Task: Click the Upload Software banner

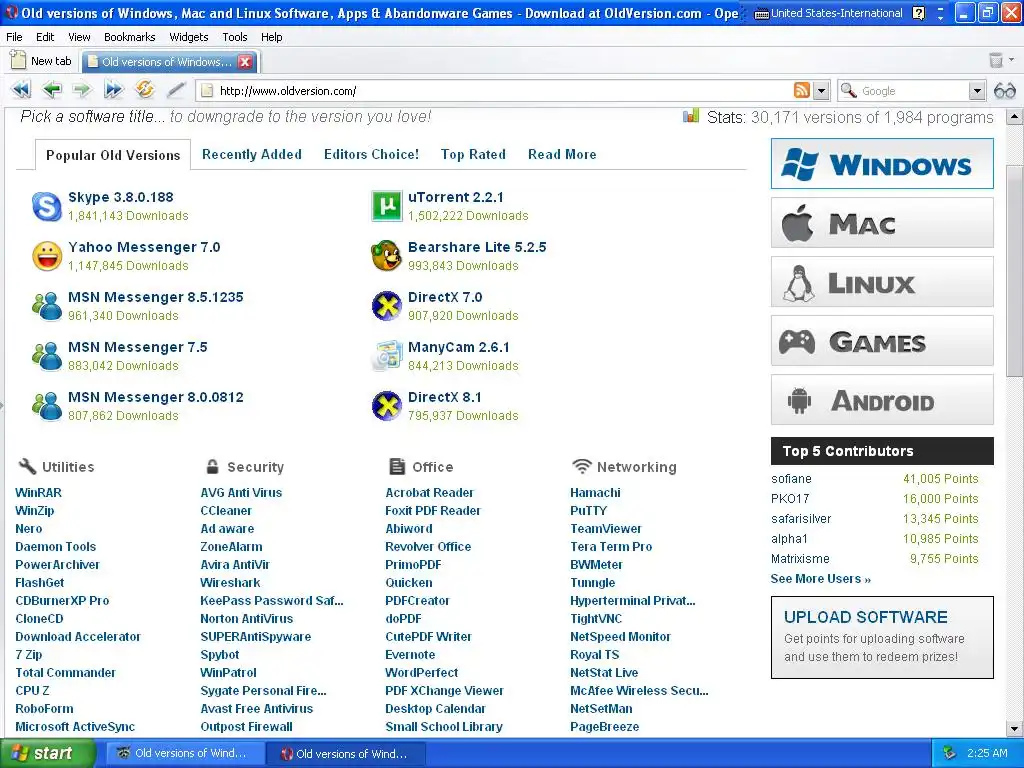Action: pos(882,637)
